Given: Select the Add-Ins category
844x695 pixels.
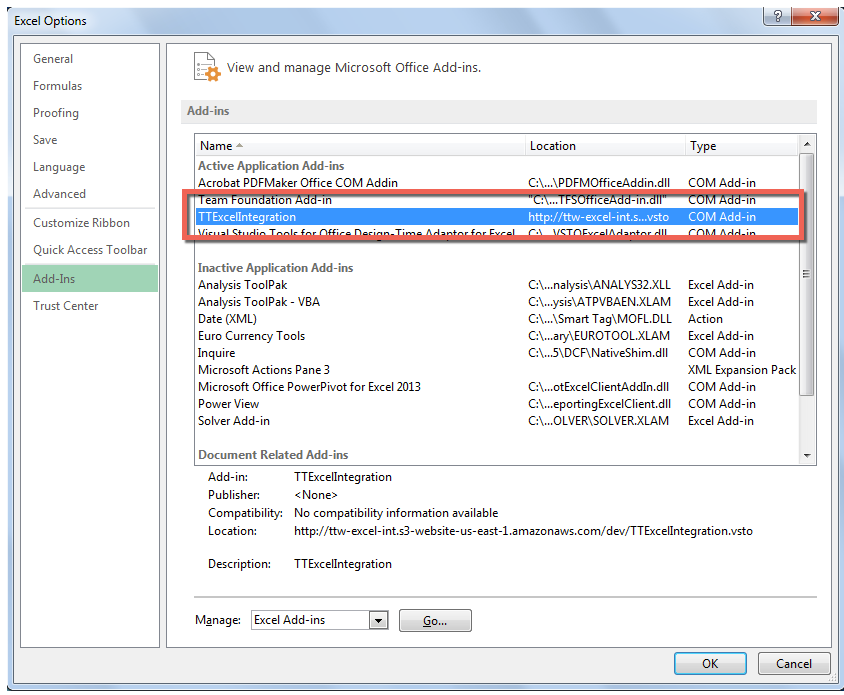Looking at the screenshot, I should (90, 278).
